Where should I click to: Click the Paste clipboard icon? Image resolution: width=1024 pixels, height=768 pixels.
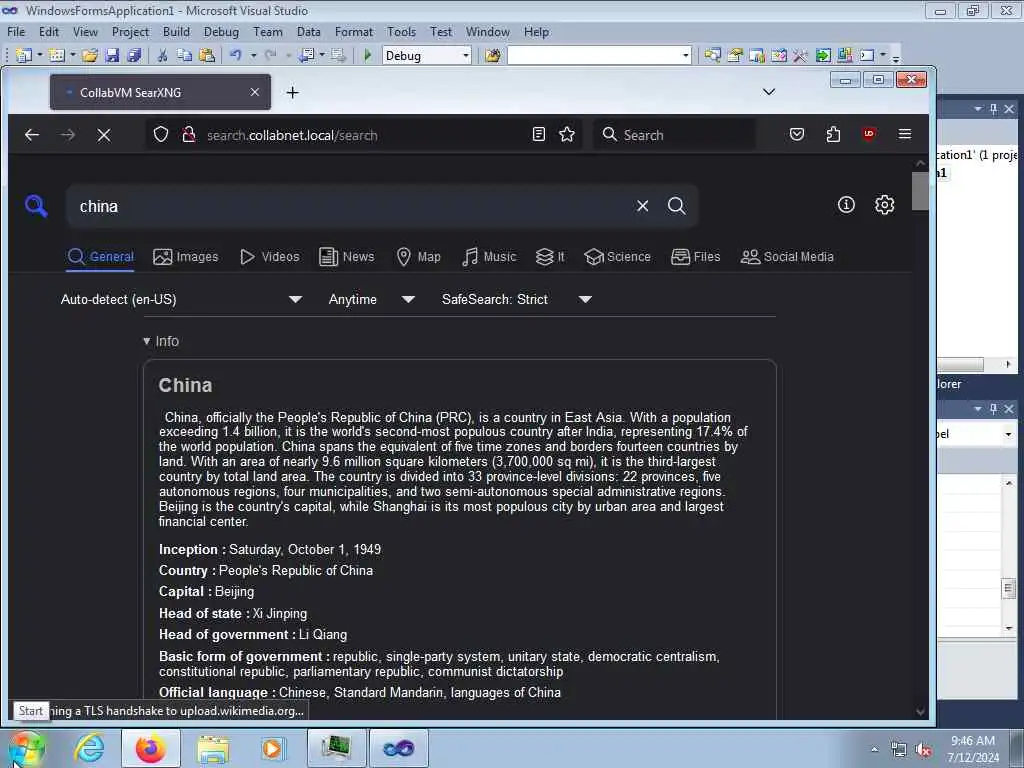[x=207, y=56]
